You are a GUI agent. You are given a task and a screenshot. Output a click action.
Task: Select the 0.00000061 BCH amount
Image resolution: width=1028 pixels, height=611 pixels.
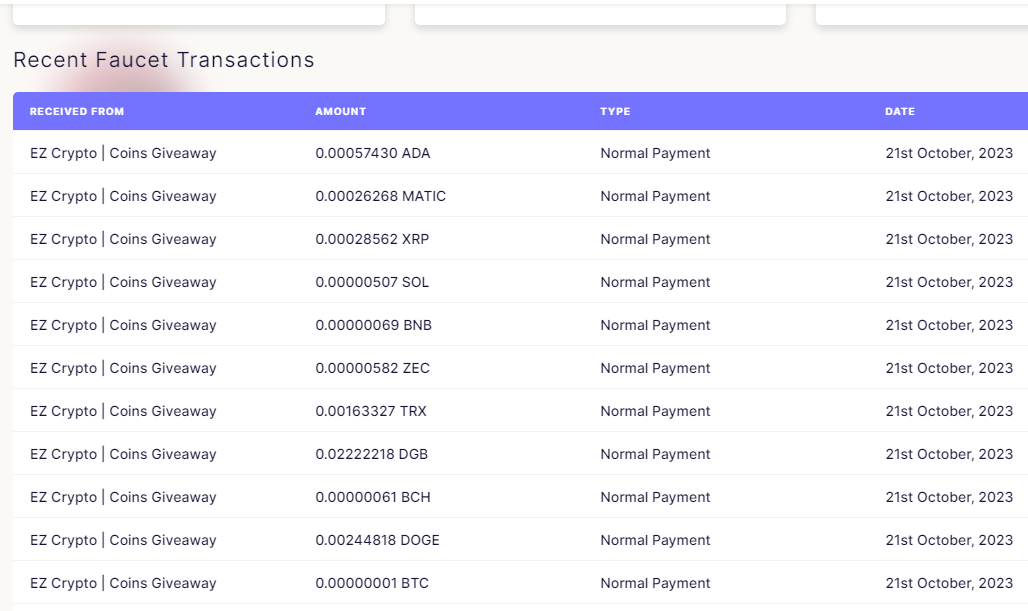pos(372,497)
